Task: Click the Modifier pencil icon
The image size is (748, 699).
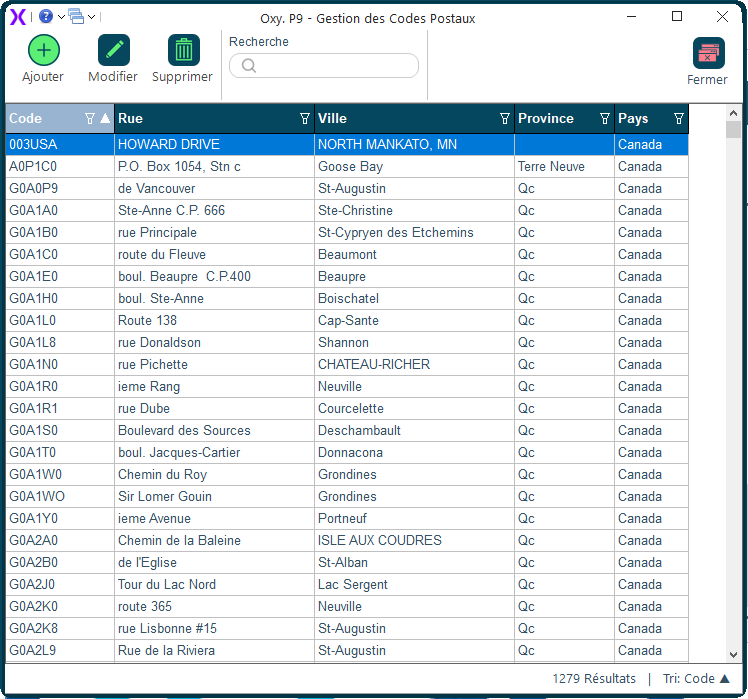Action: pos(114,50)
